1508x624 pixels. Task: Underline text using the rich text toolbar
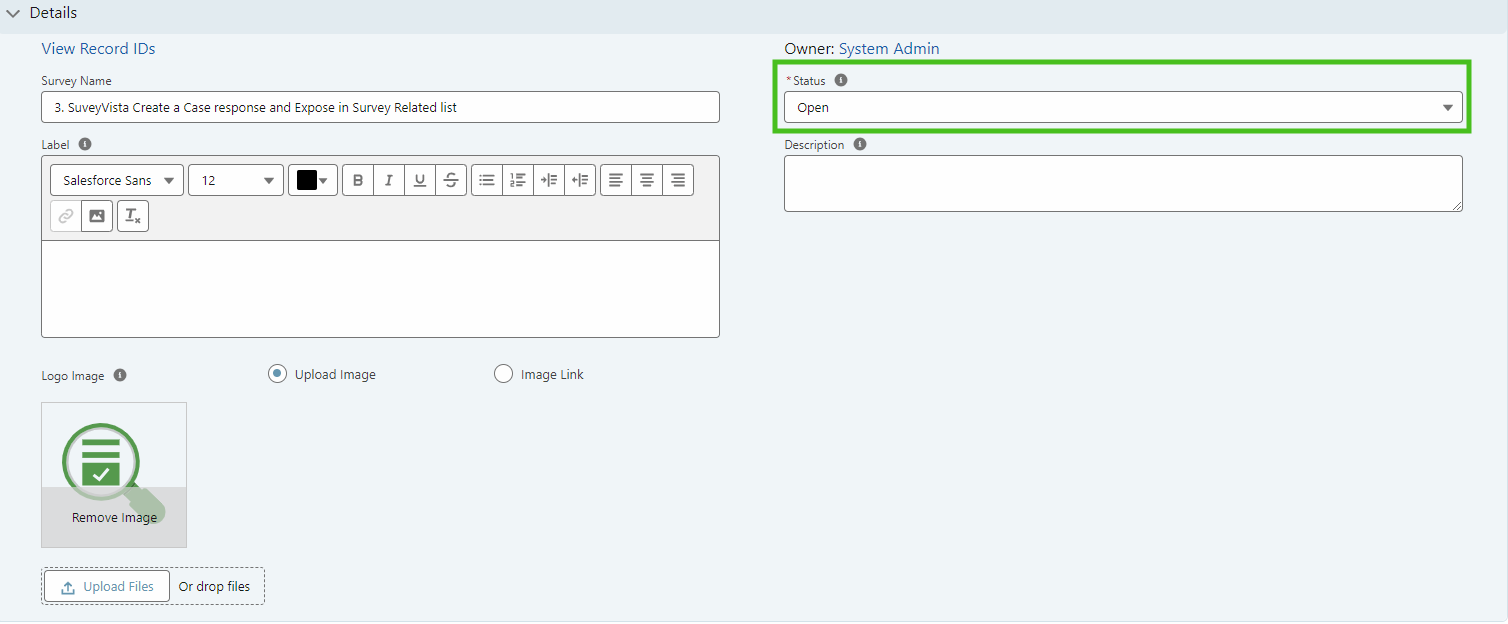(x=420, y=180)
